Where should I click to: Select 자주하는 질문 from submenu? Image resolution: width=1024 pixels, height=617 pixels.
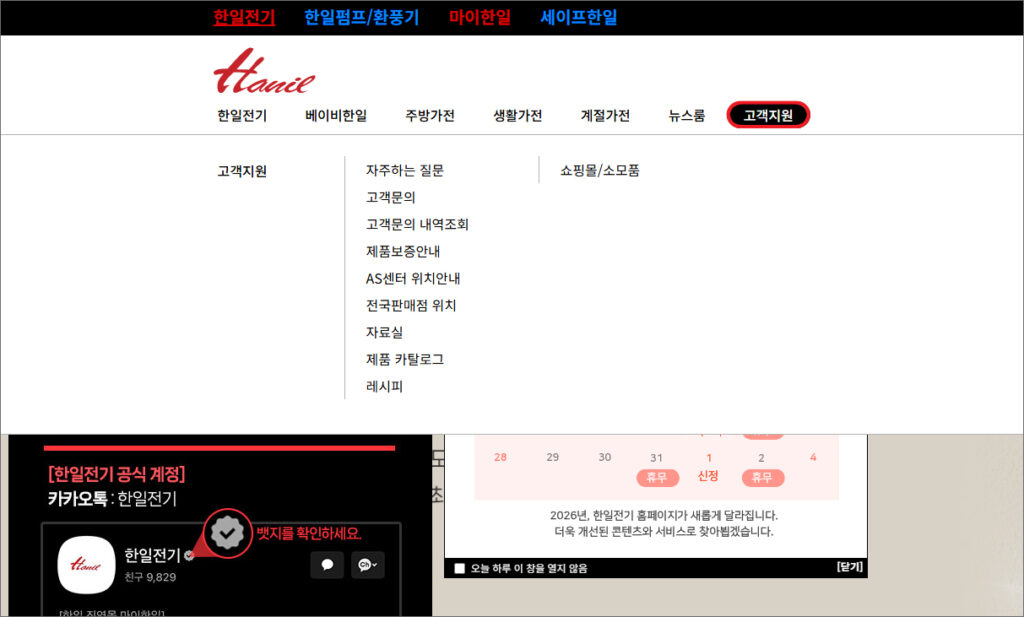tap(405, 171)
